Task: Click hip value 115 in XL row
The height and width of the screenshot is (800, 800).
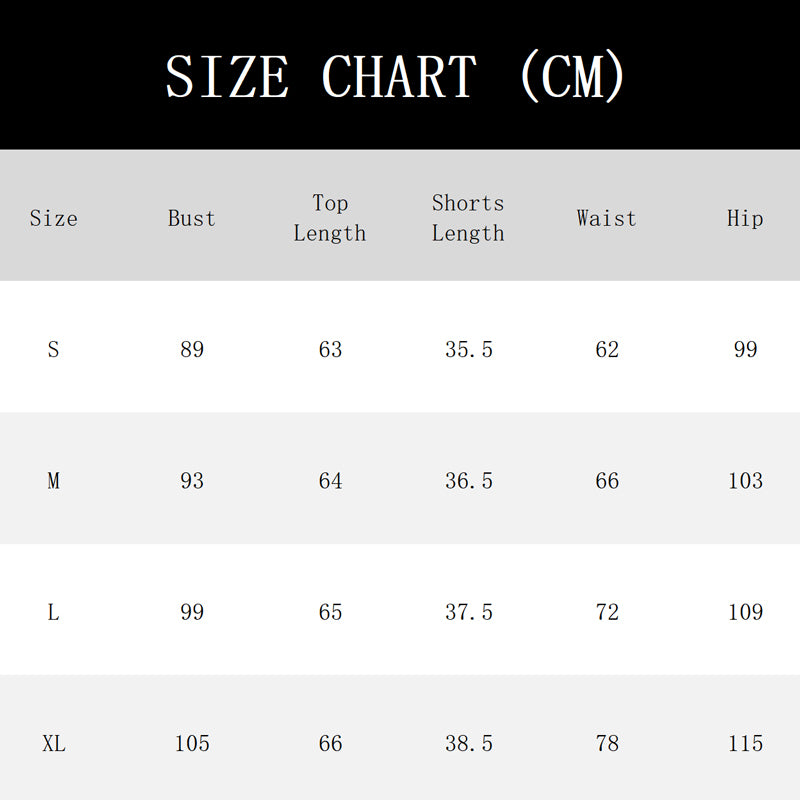Action: [x=745, y=743]
